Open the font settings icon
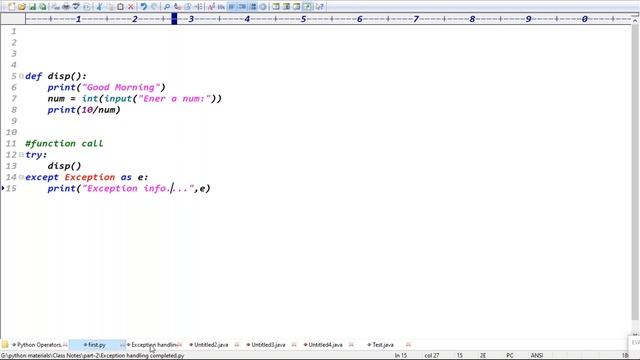 (x=211, y=7)
